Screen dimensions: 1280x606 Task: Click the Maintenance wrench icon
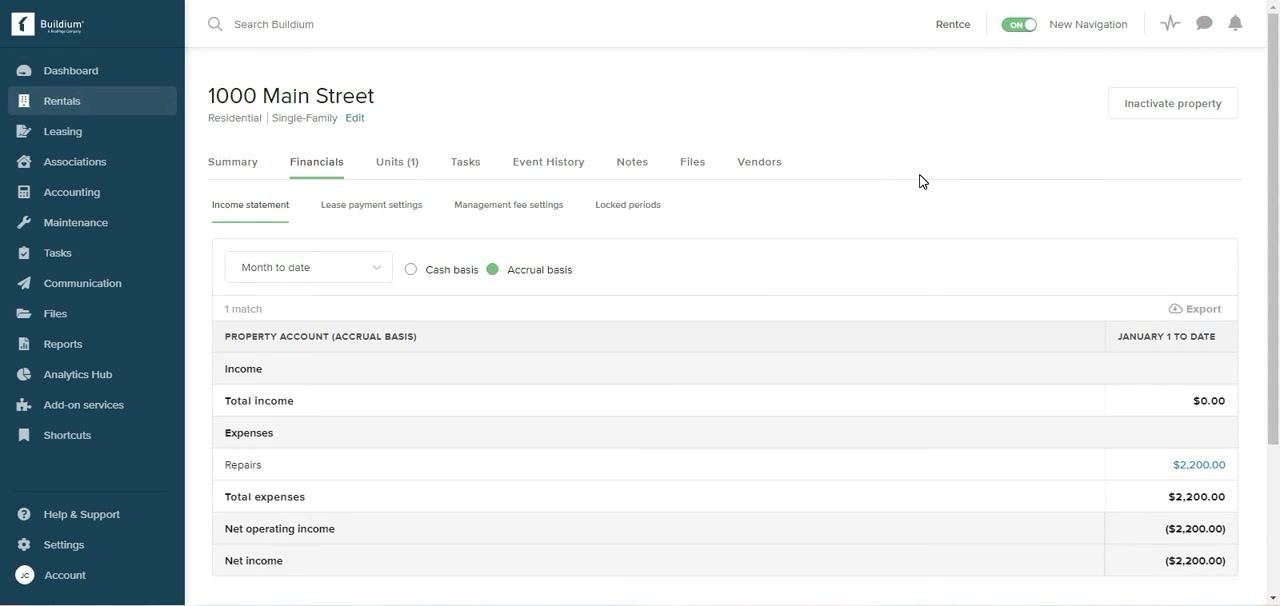pos(24,222)
